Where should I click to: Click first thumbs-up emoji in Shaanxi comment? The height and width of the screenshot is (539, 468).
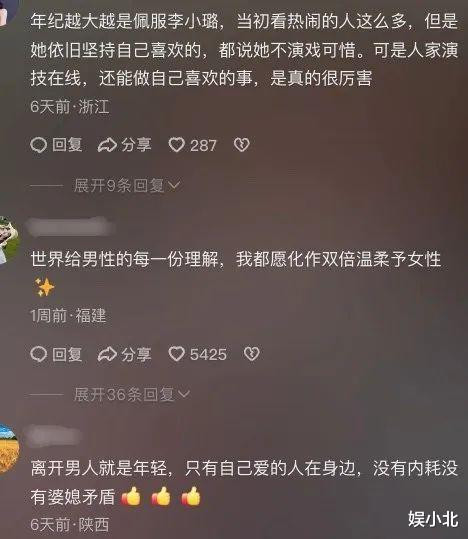(x=131, y=496)
